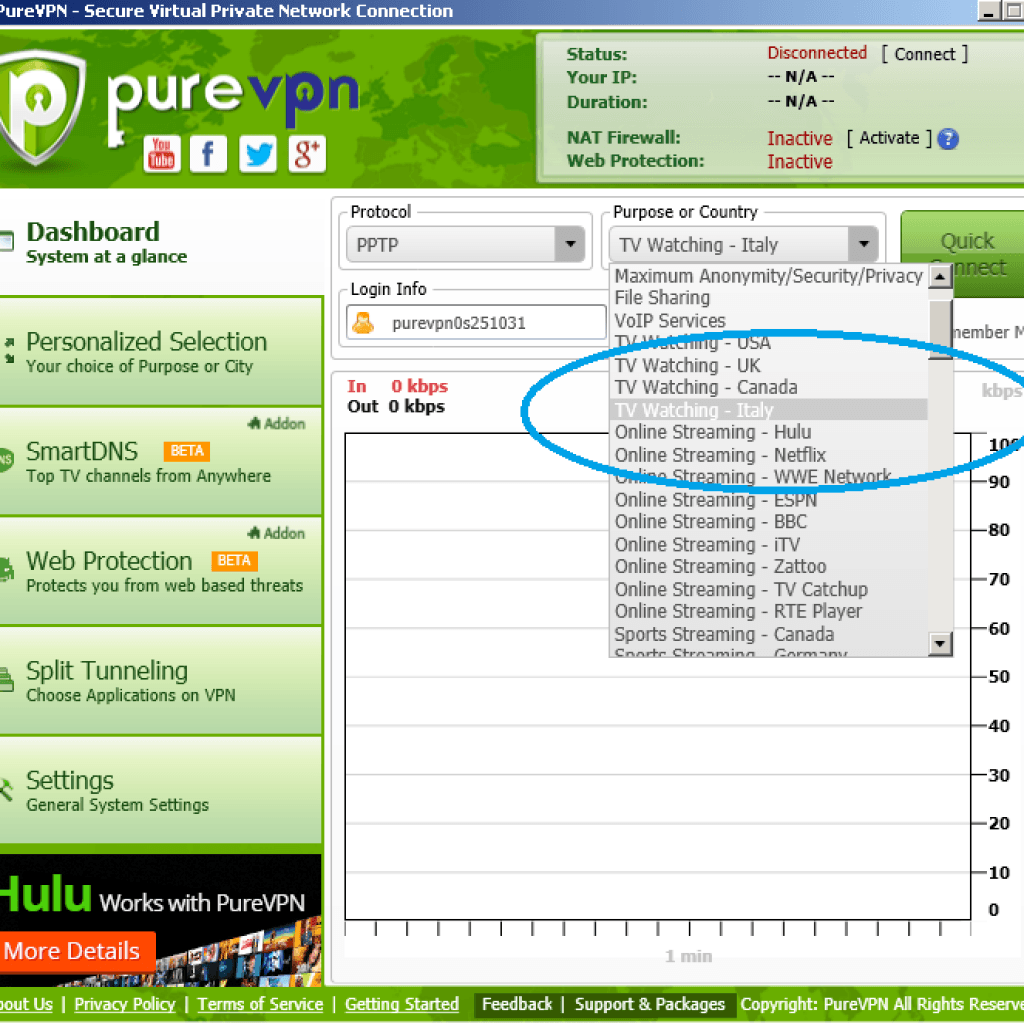Select Online Streaming - Hulu
This screenshot has width=1024, height=1024.
768,432
